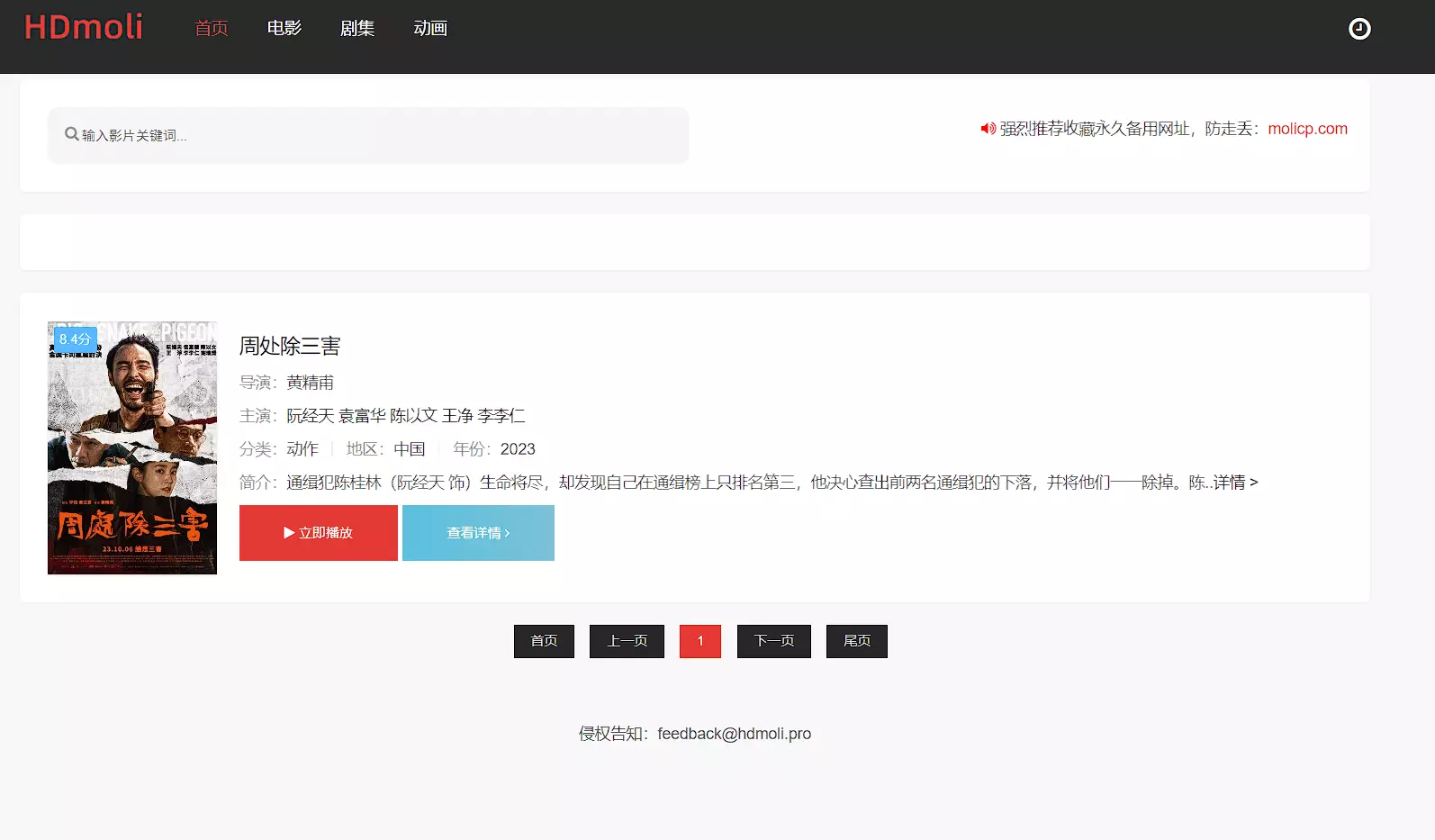1435x840 pixels.
Task: Click the HDmoli logo
Action: click(84, 27)
